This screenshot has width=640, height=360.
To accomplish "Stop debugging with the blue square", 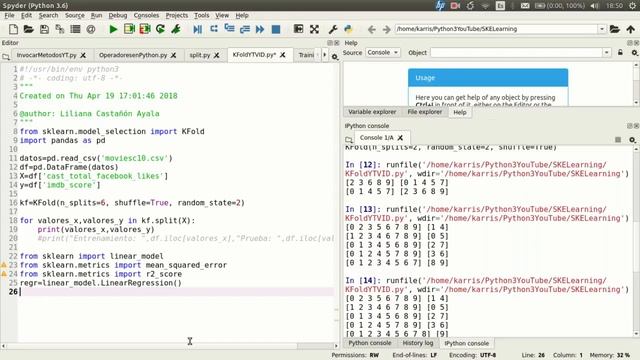I will [x=276, y=29].
